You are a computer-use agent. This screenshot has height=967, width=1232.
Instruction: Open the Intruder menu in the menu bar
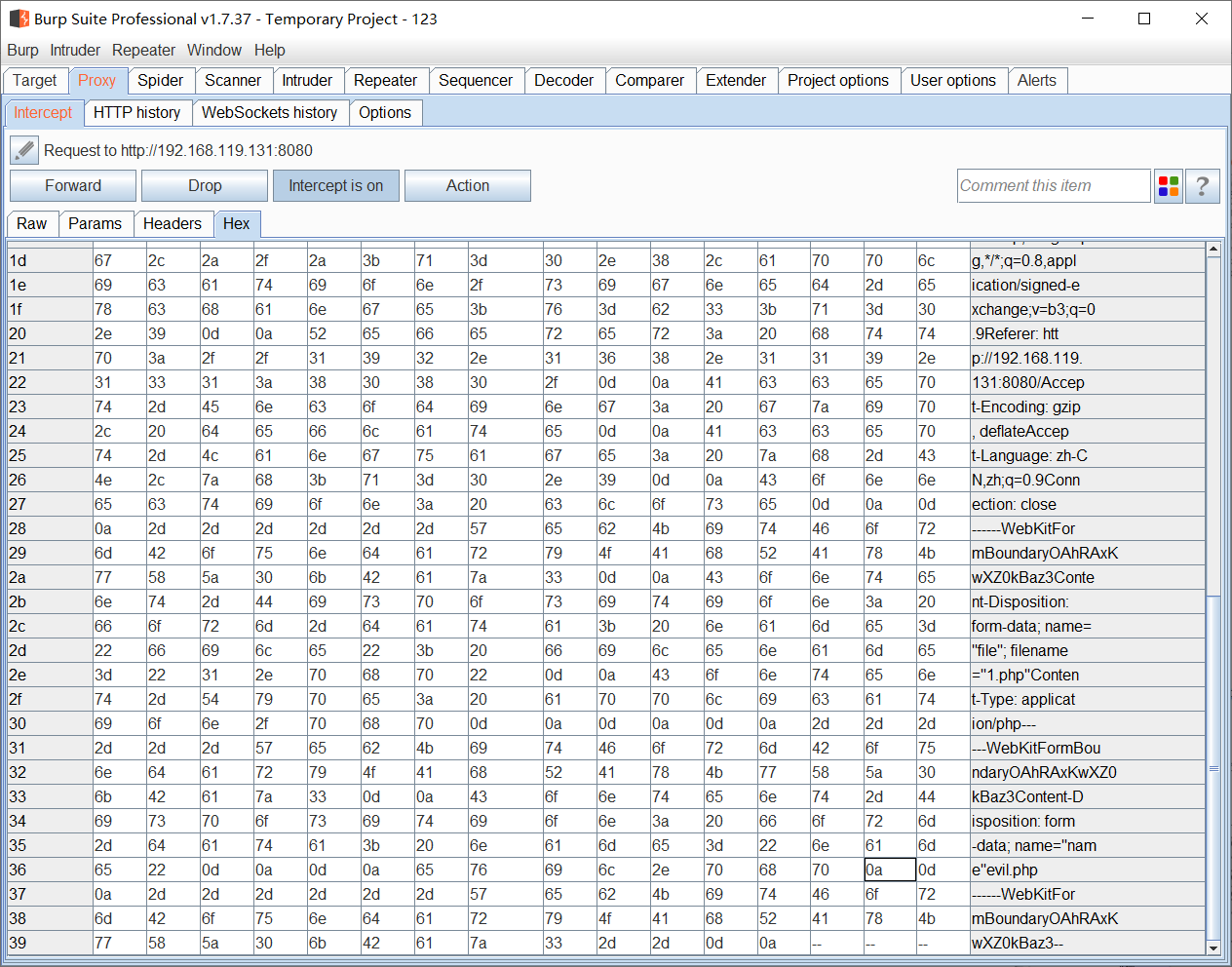click(x=75, y=51)
